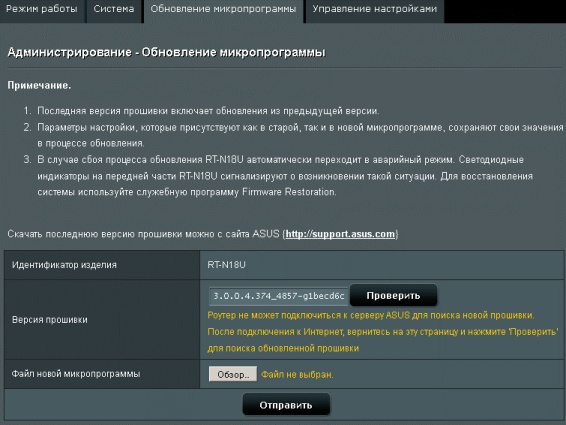Click the Идентификатор изделия label

(64, 265)
